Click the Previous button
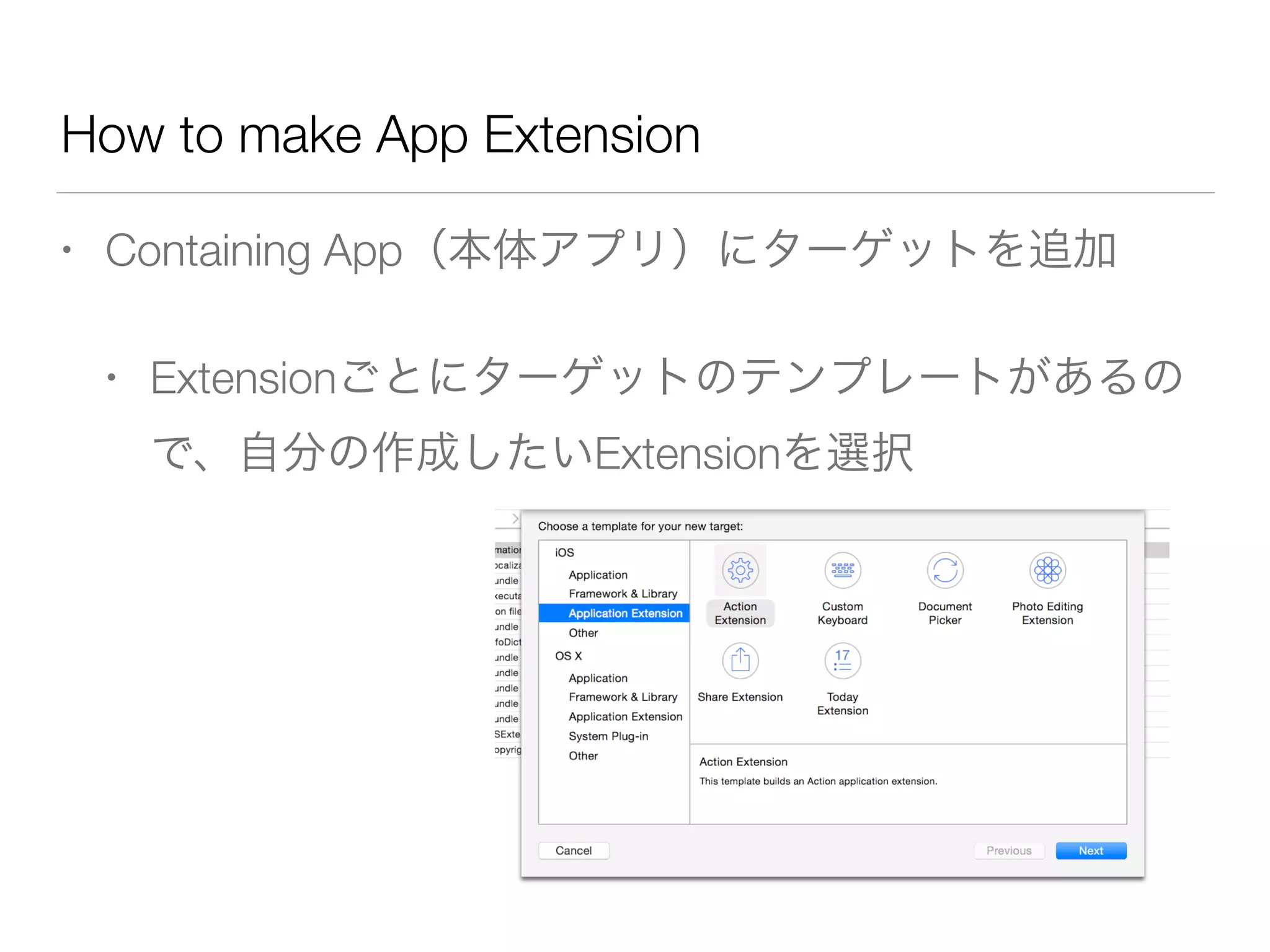This screenshot has width=1270, height=952. [x=1009, y=850]
